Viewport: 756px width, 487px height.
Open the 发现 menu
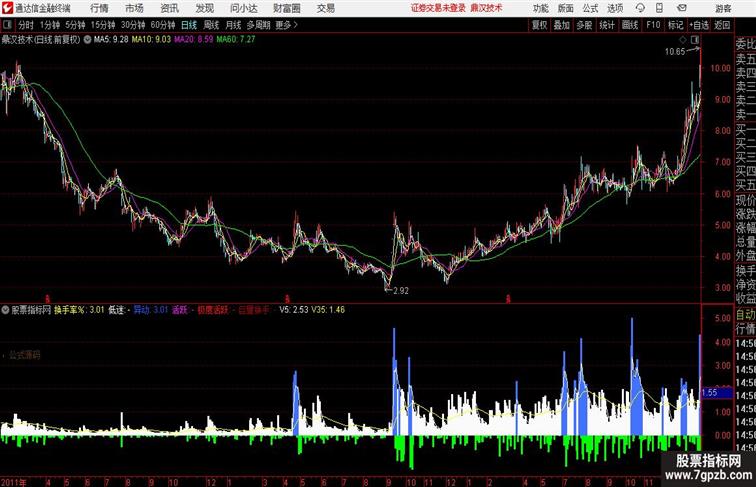[x=205, y=8]
